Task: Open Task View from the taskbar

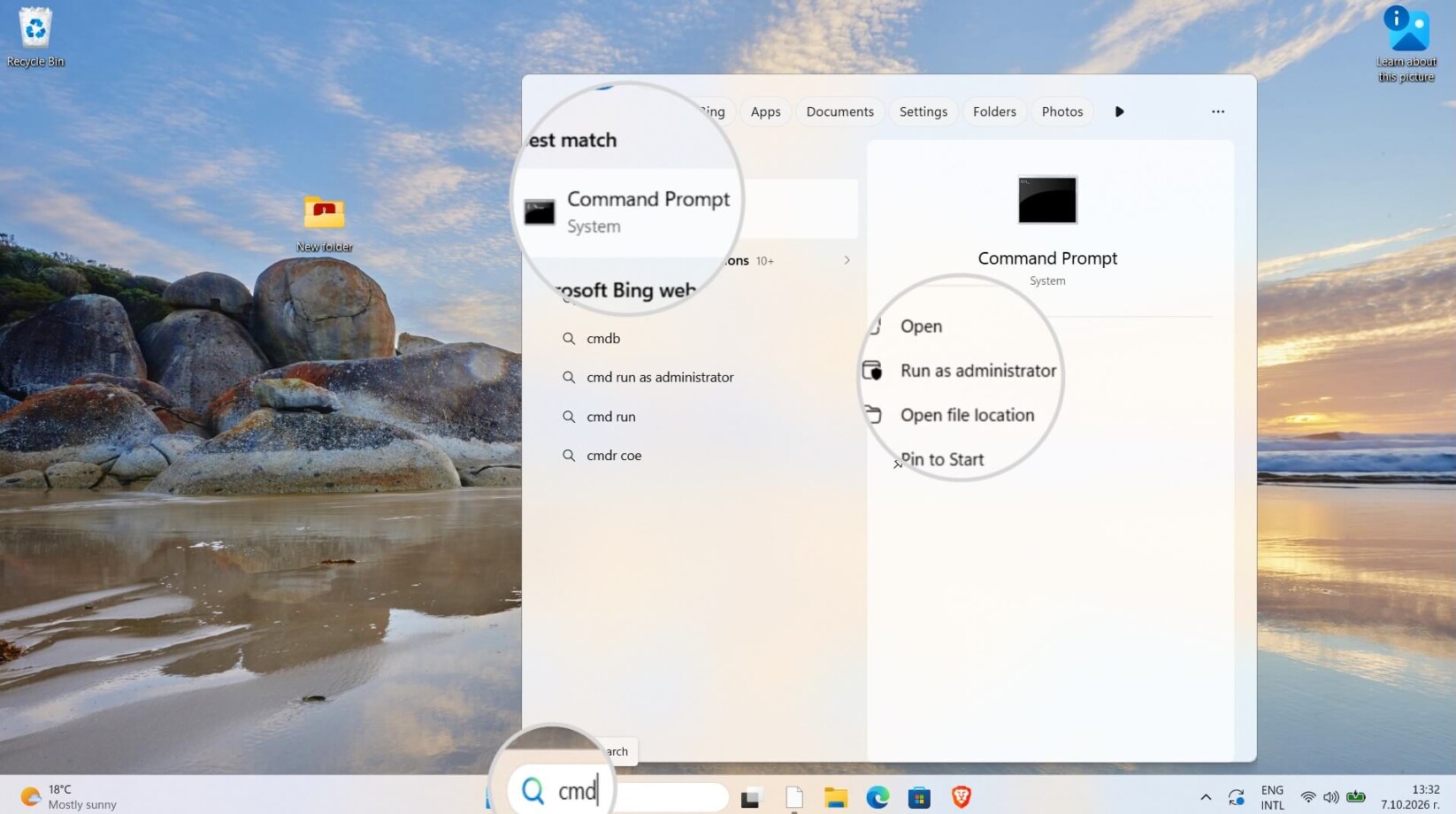Action: point(751,797)
